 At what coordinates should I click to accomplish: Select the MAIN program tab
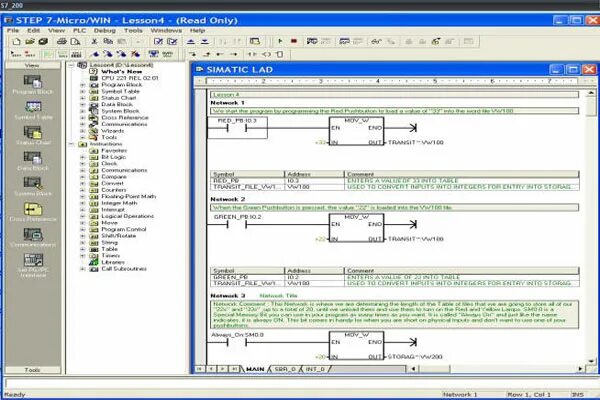255,369
